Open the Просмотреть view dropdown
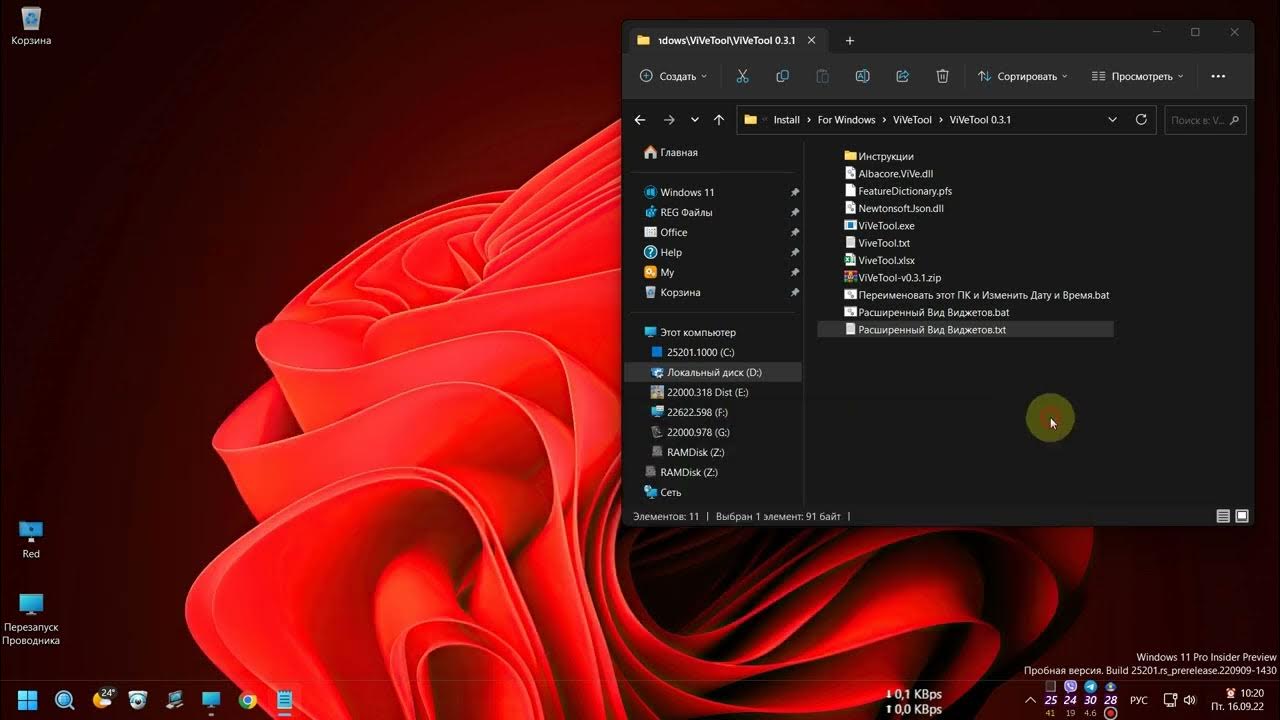The height and width of the screenshot is (720, 1280). point(1137,76)
